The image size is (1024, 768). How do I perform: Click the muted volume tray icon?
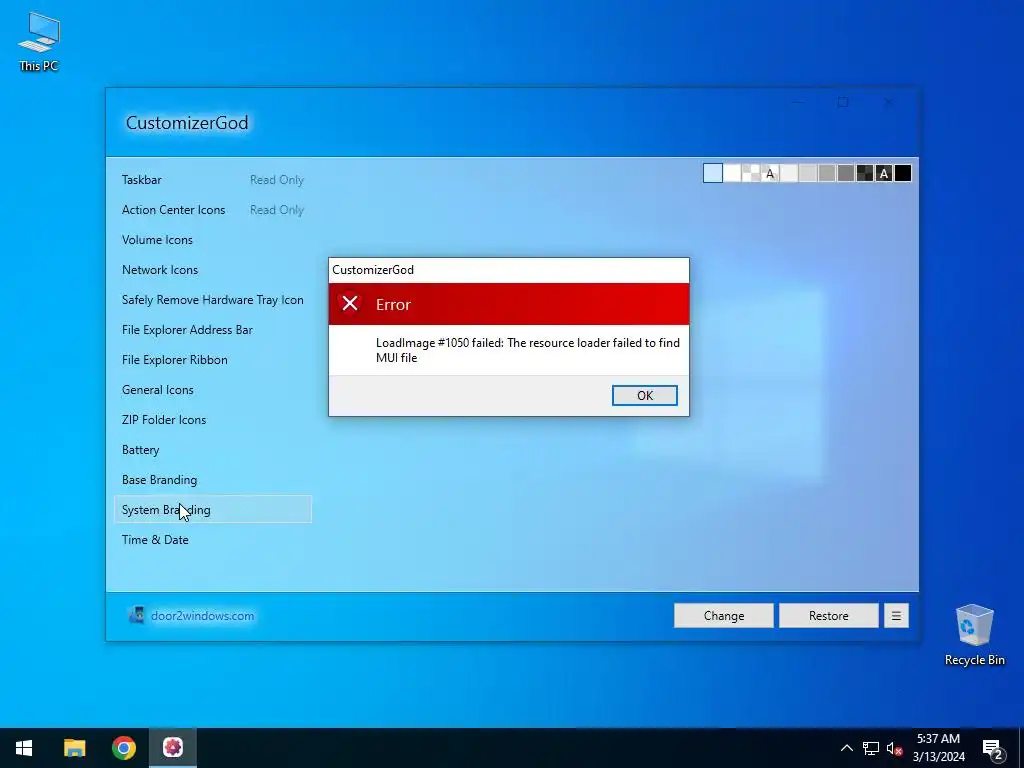pyautogui.click(x=894, y=748)
